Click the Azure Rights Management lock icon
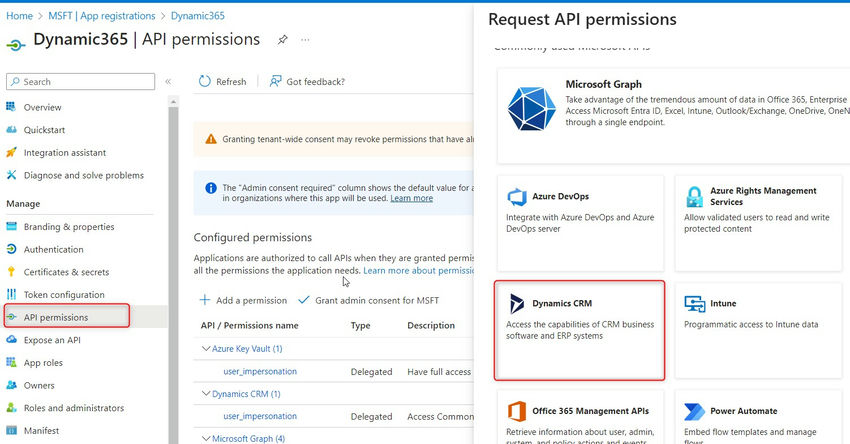The width and height of the screenshot is (850, 444). [x=694, y=196]
